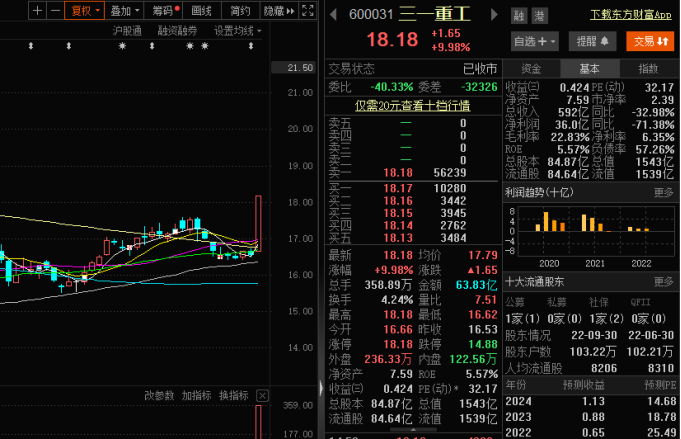Click the 沪股通 label
681x439 pixels.
point(127,31)
